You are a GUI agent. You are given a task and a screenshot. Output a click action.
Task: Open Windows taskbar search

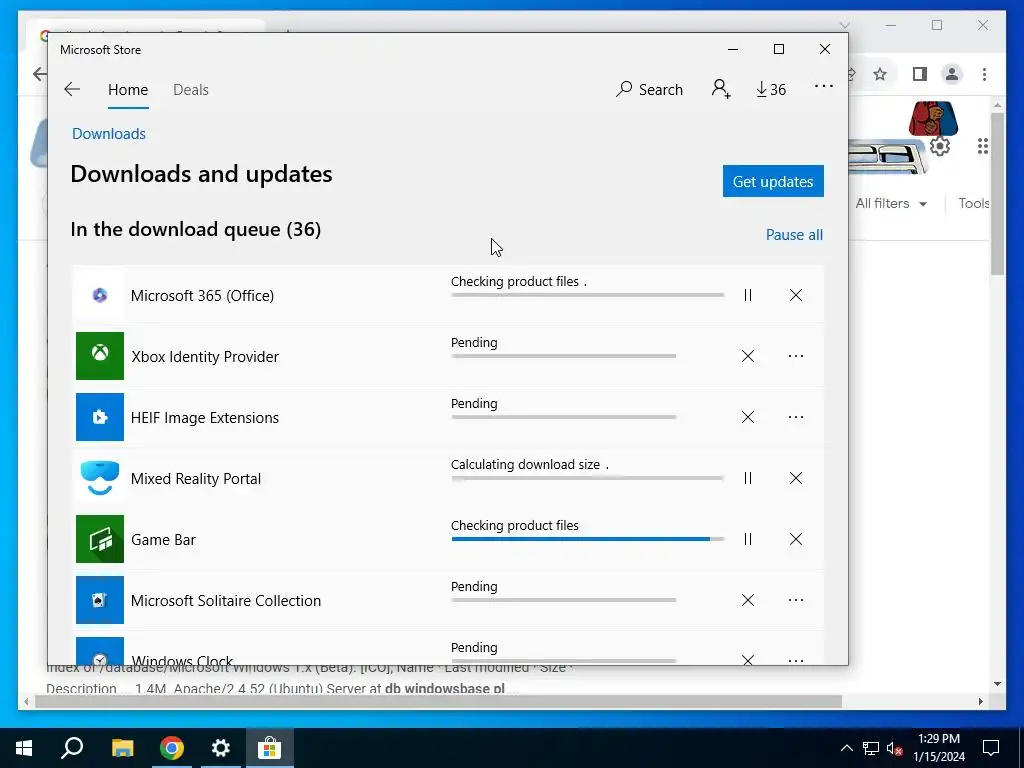[72, 748]
